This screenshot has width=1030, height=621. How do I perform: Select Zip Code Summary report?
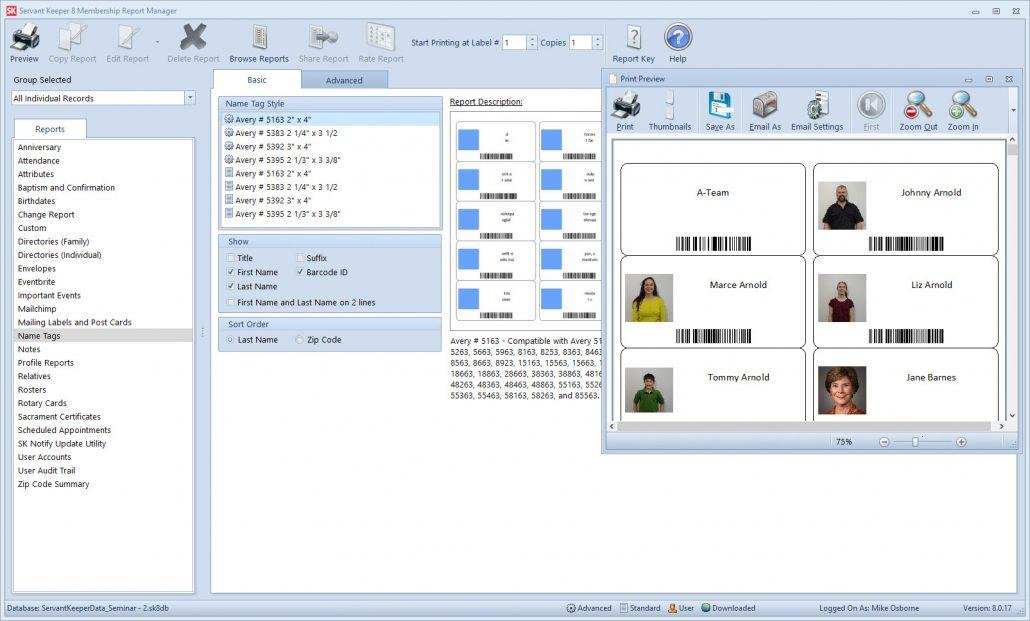pyautogui.click(x=102, y=484)
